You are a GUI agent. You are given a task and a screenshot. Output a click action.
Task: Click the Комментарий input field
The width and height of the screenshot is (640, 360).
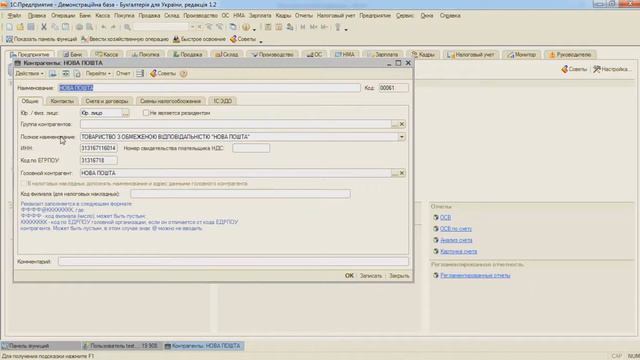coord(233,262)
